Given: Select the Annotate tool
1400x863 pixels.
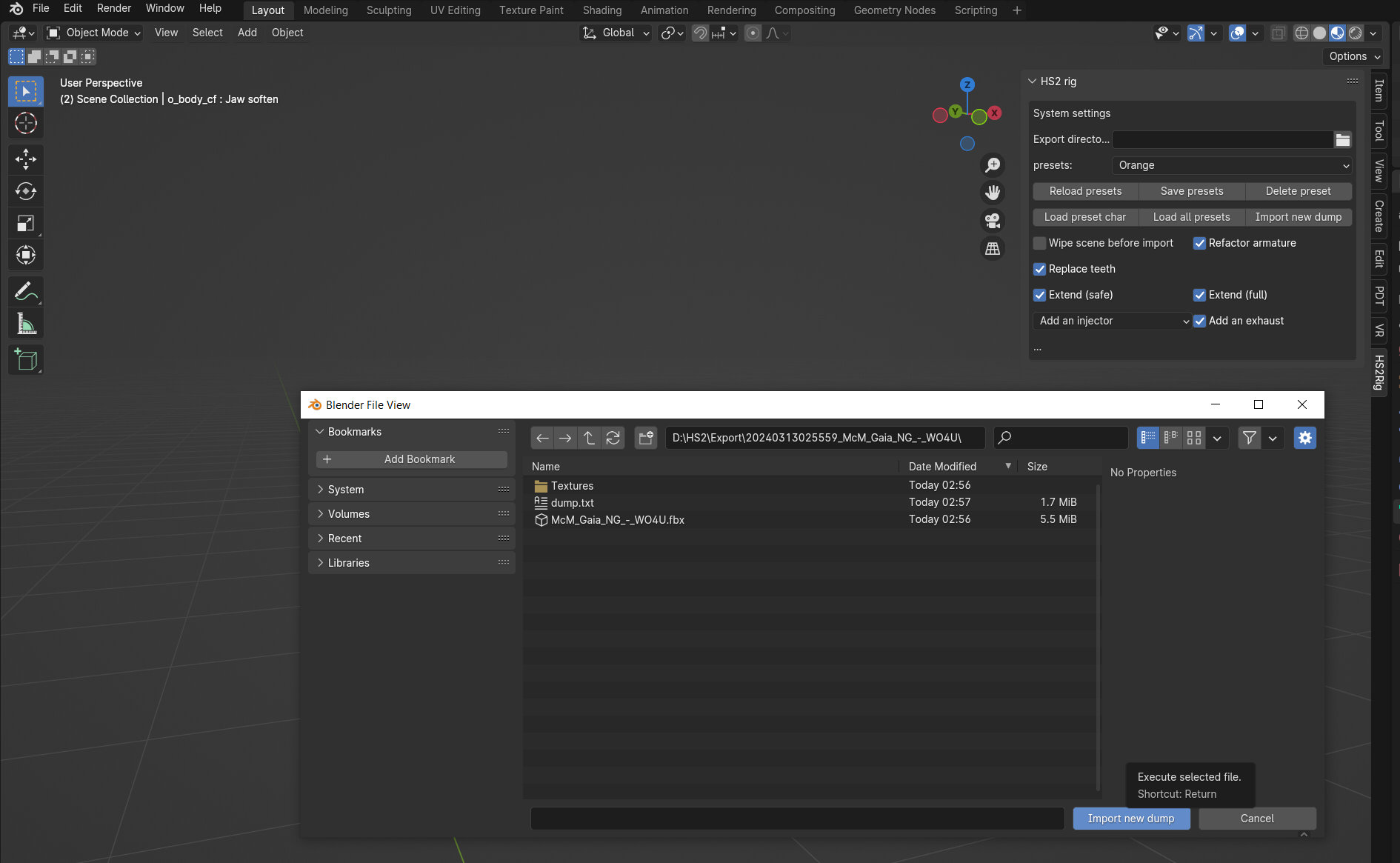Looking at the screenshot, I should coord(26,291).
